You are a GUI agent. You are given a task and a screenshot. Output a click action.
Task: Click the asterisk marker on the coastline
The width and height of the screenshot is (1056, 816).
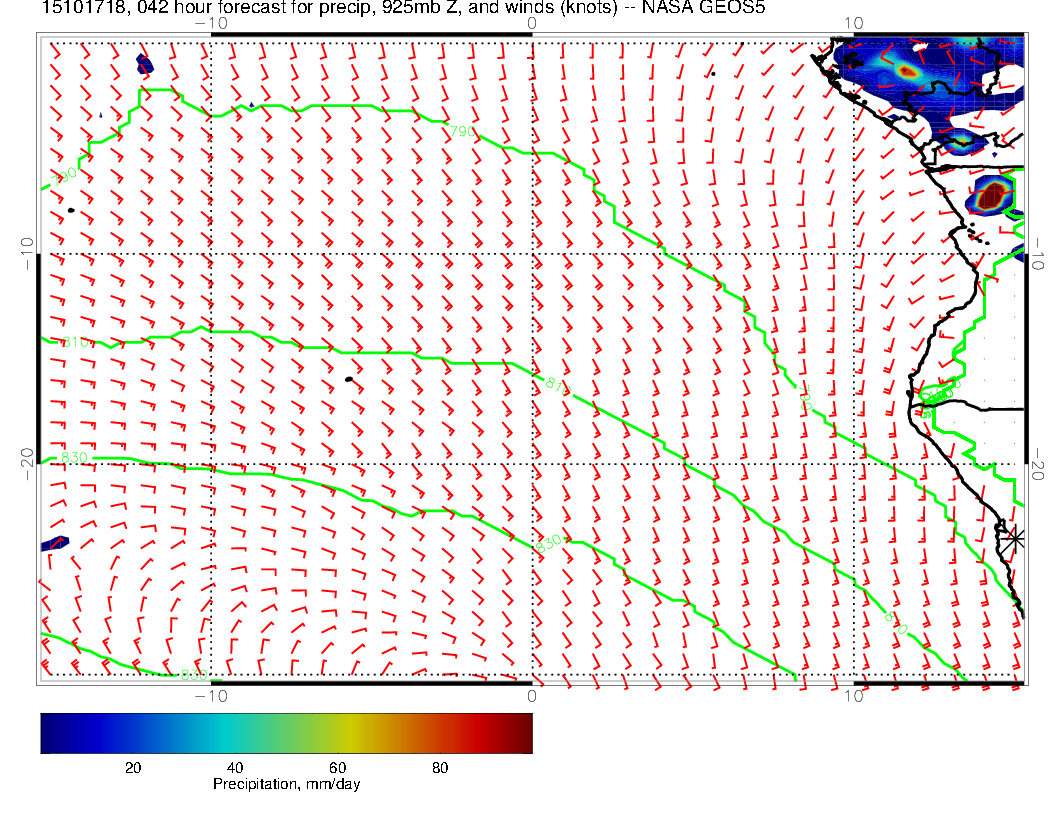[x=1015, y=538]
